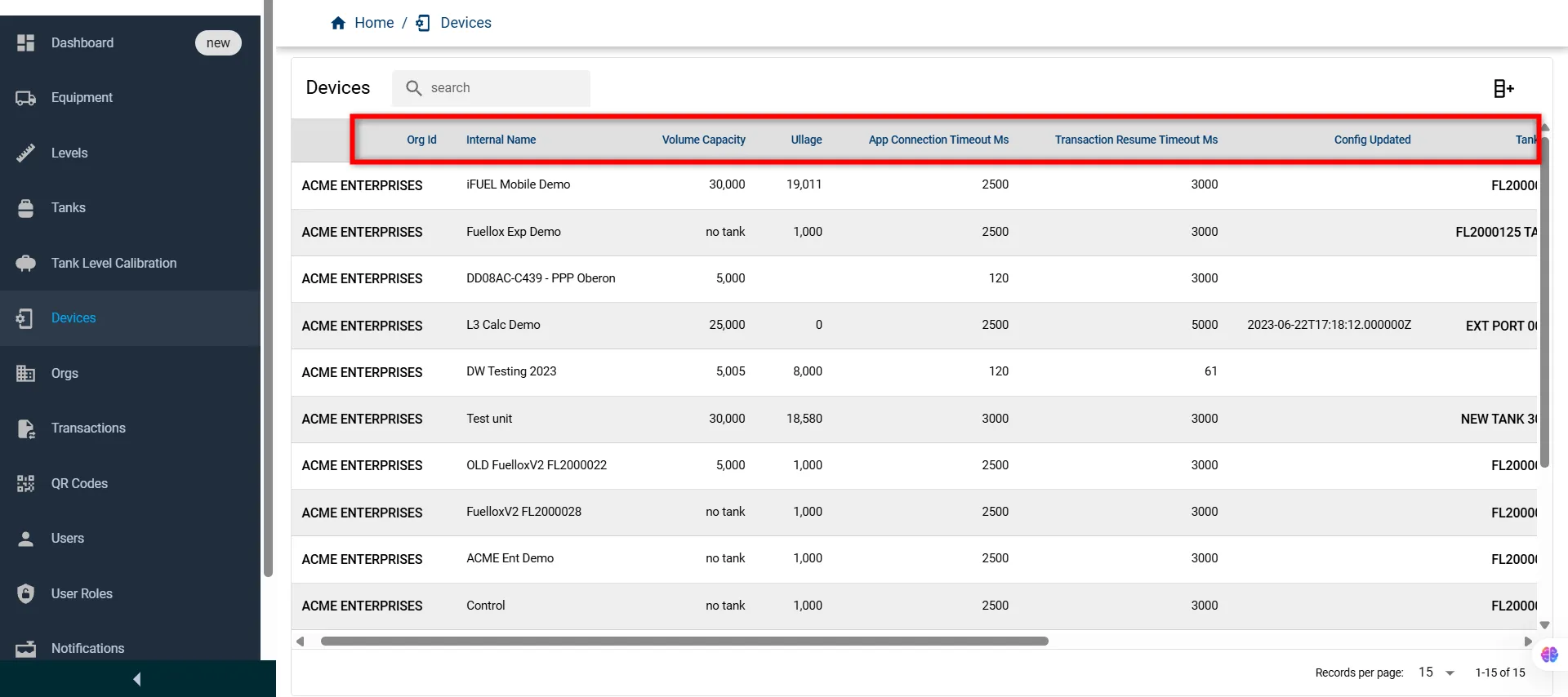1568x697 pixels.
Task: Click the add device icon
Action: coord(1503,88)
